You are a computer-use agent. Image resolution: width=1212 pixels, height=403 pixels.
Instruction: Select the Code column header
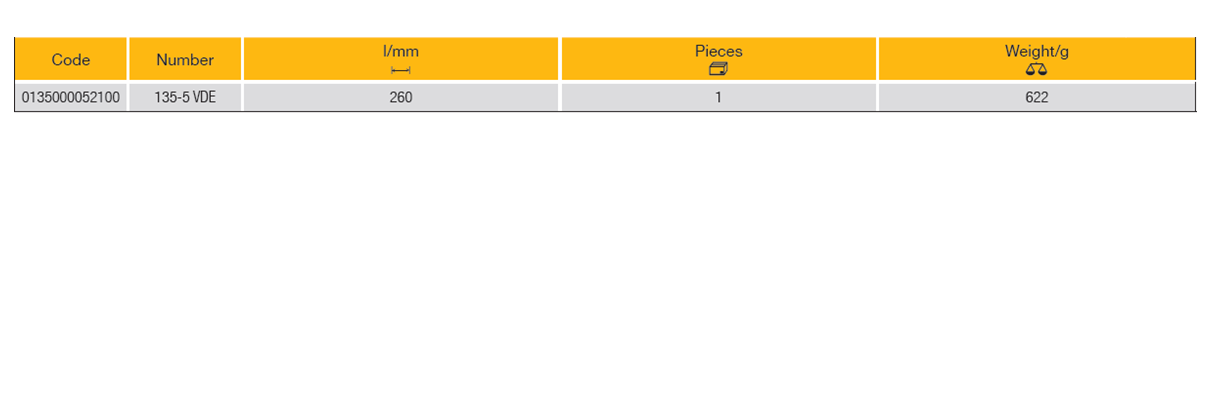point(71,60)
